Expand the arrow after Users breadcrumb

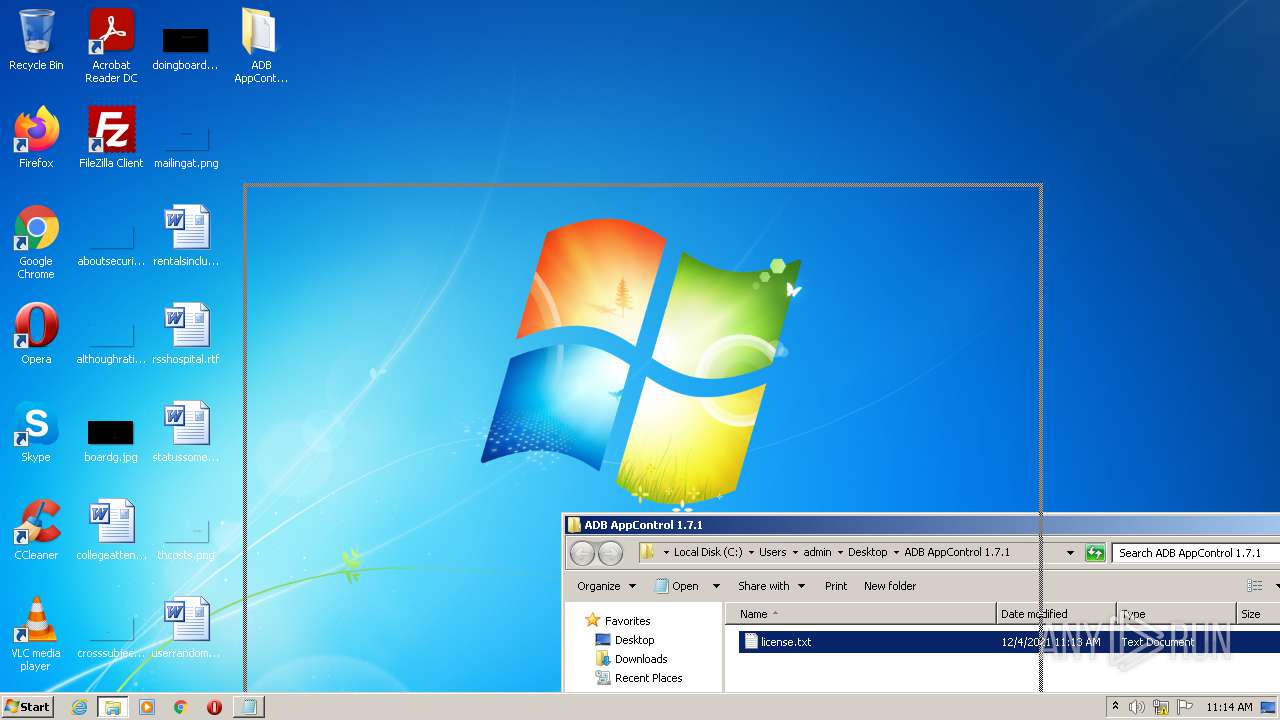(x=795, y=553)
